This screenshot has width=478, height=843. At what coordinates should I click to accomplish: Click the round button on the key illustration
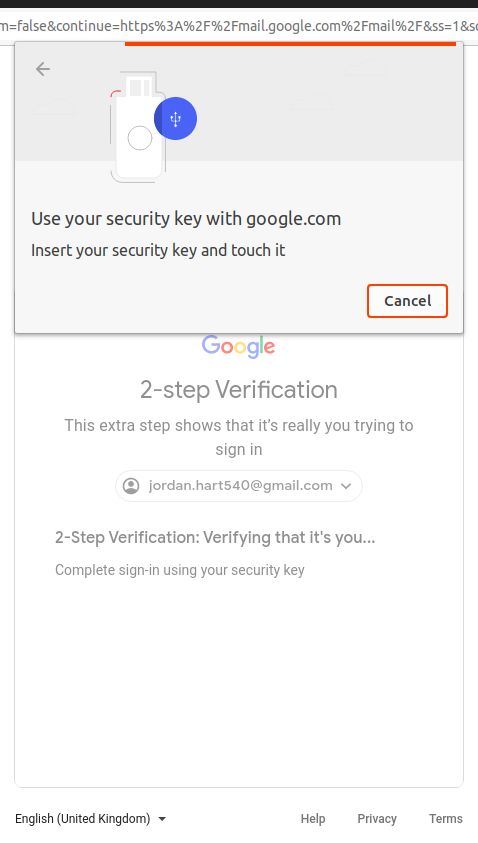[x=140, y=138]
